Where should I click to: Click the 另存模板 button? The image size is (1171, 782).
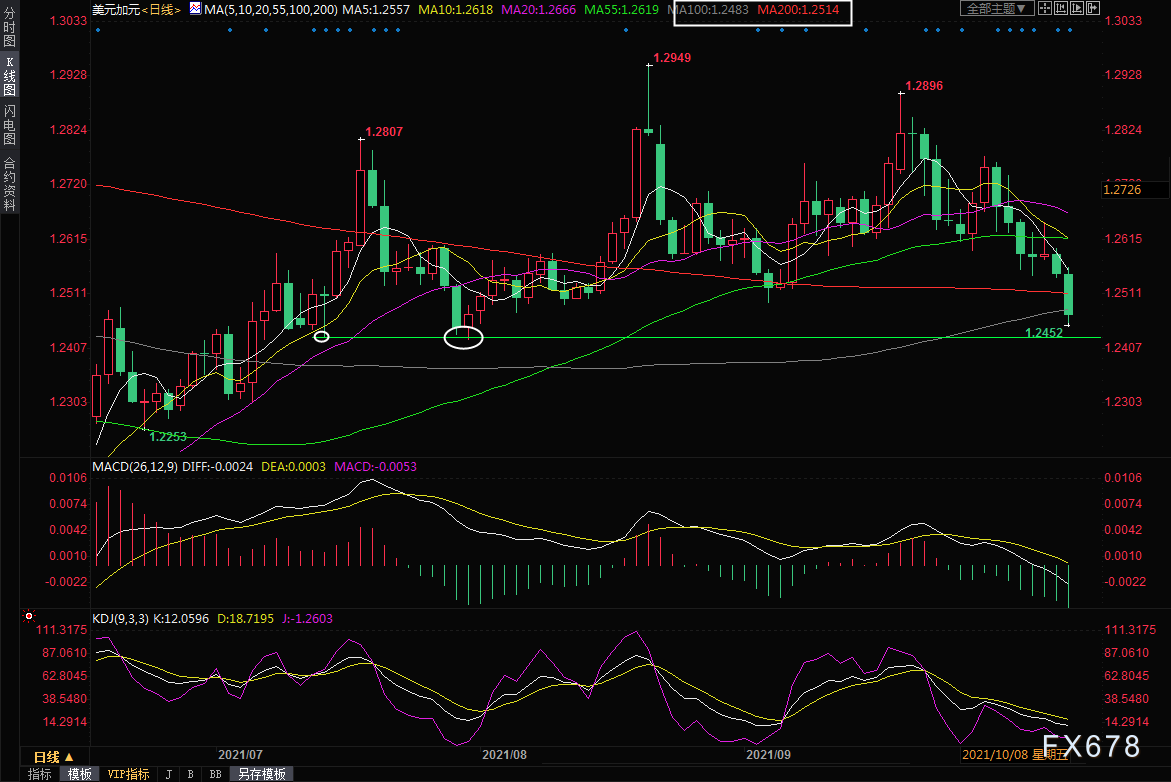point(260,774)
